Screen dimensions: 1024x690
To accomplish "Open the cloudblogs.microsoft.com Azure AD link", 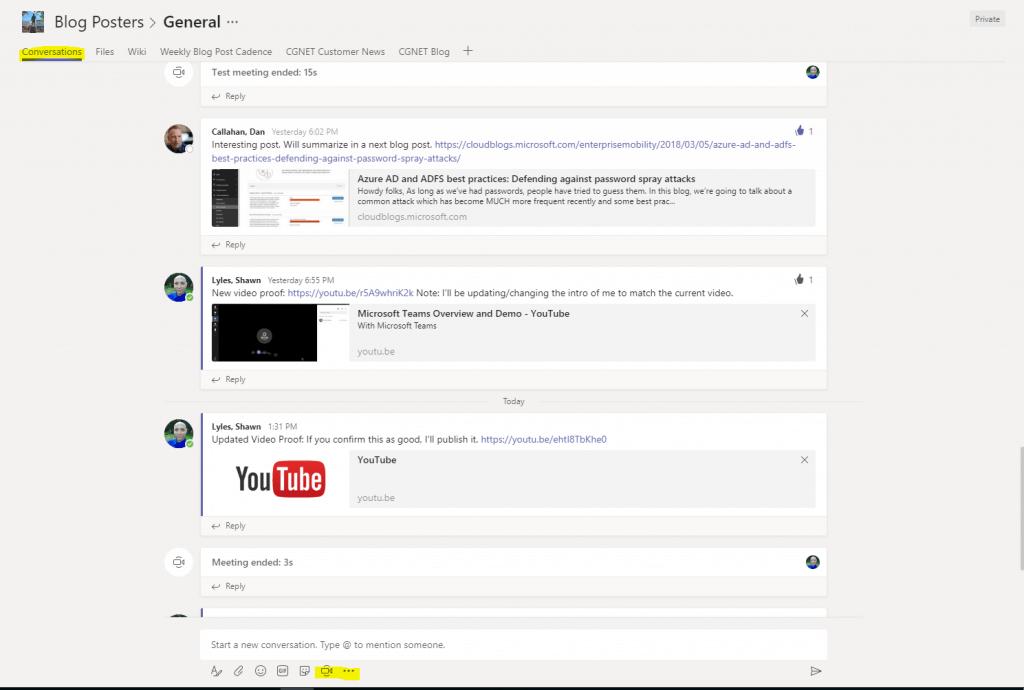I will coord(504,151).
